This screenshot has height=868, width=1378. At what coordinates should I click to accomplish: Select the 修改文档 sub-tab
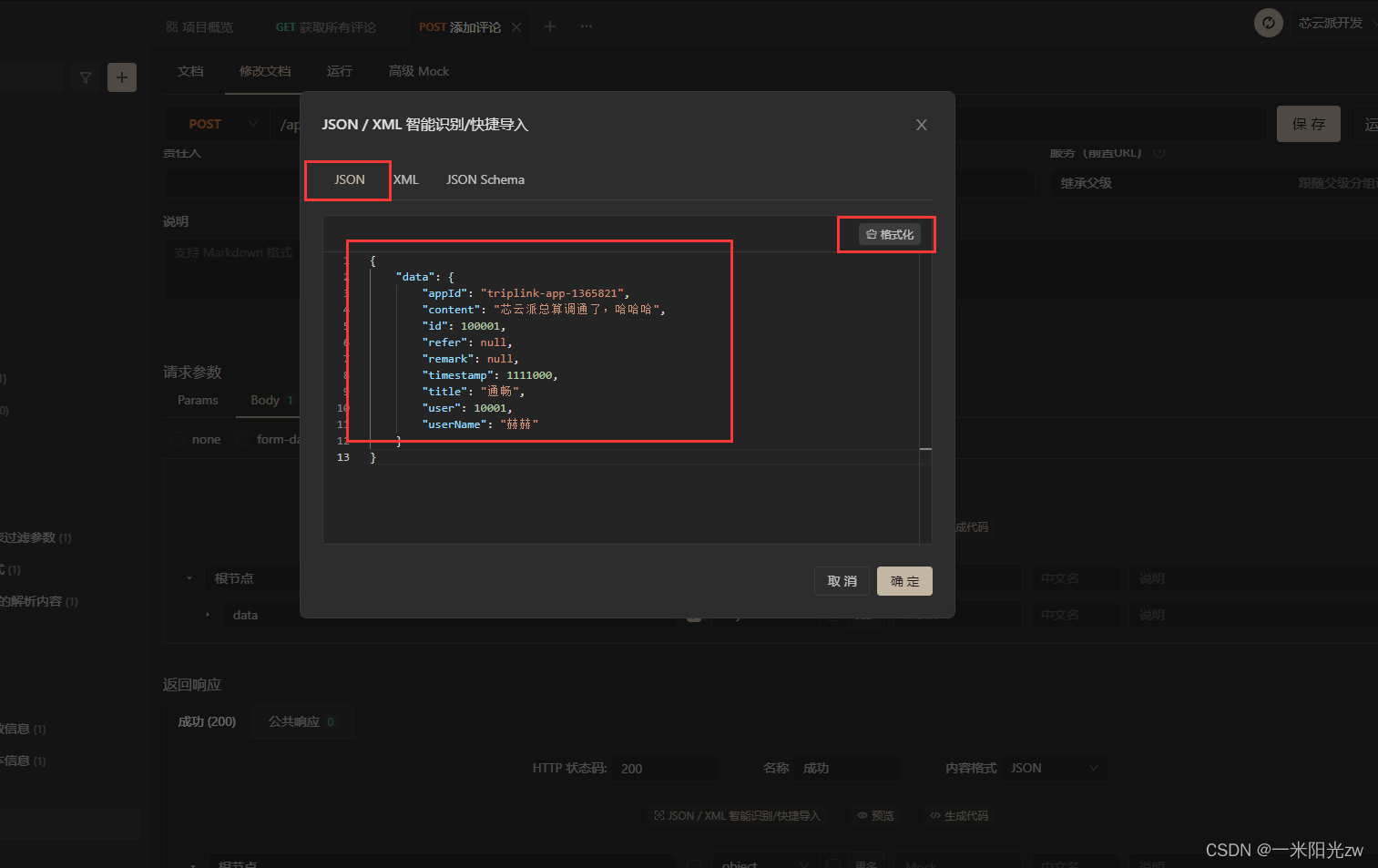tap(265, 71)
